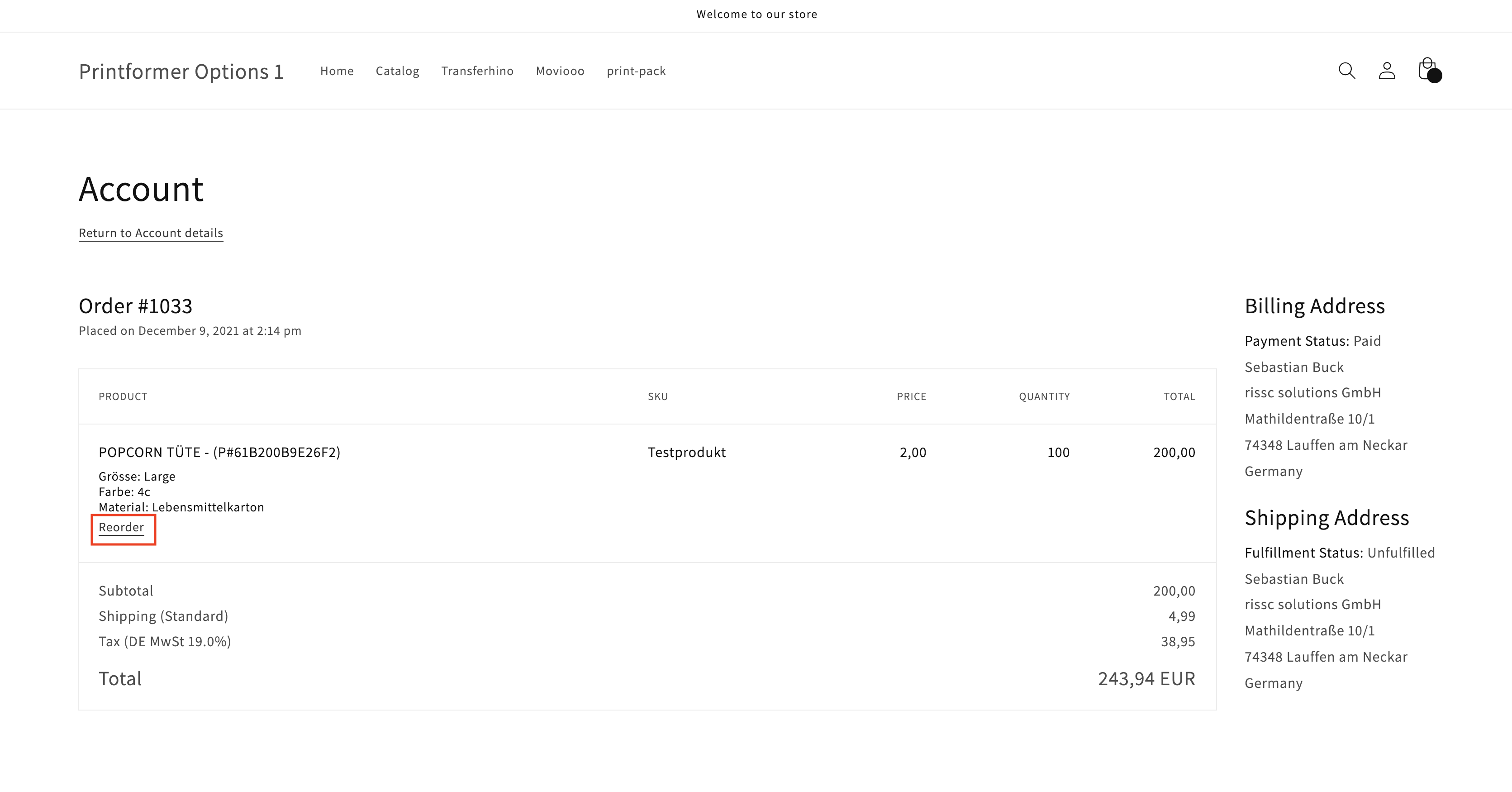The image size is (1512, 792).
Task: Click the Testprodukt SKU cell
Action: [x=686, y=452]
